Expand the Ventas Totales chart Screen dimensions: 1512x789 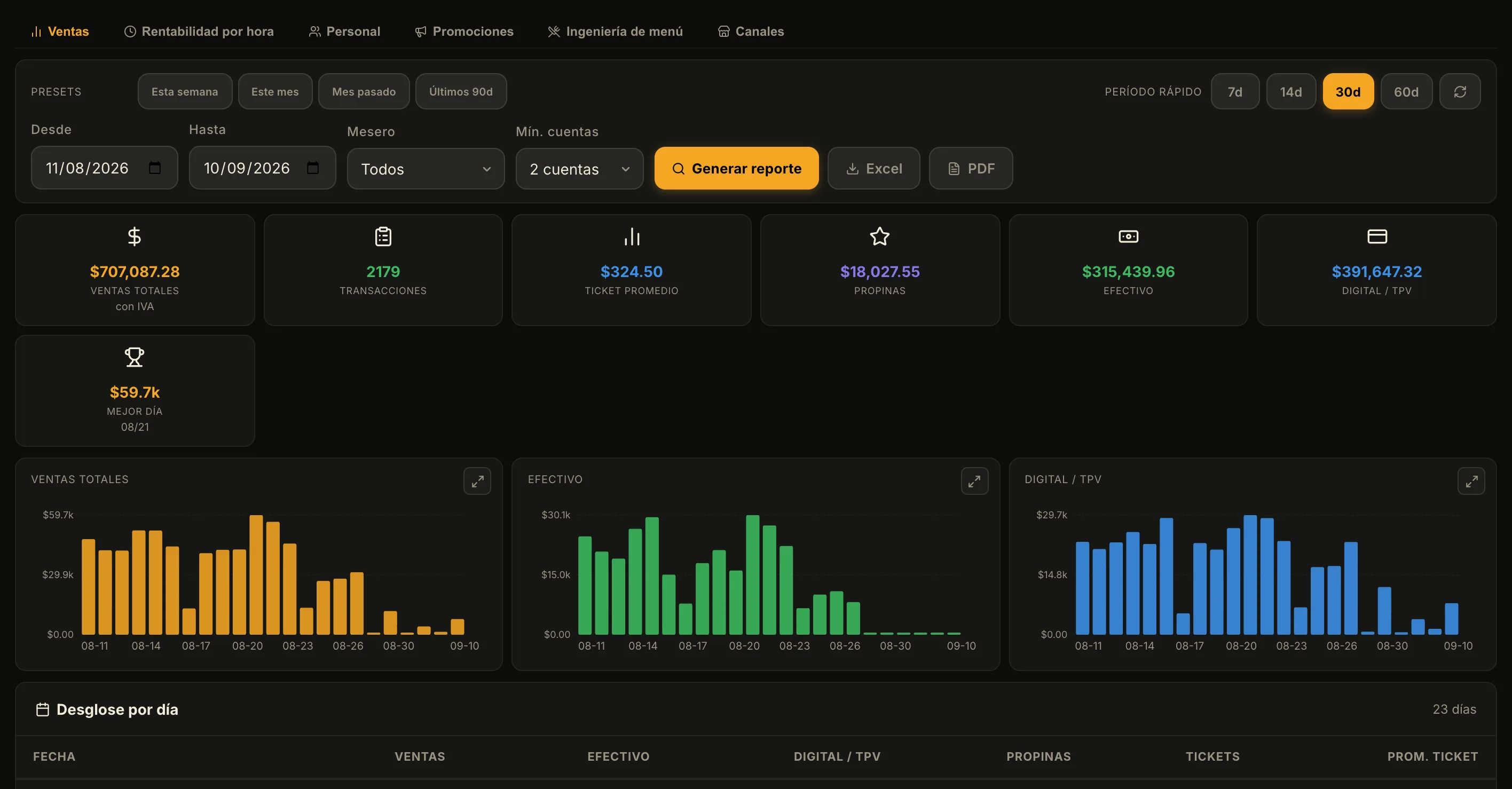[x=477, y=481]
